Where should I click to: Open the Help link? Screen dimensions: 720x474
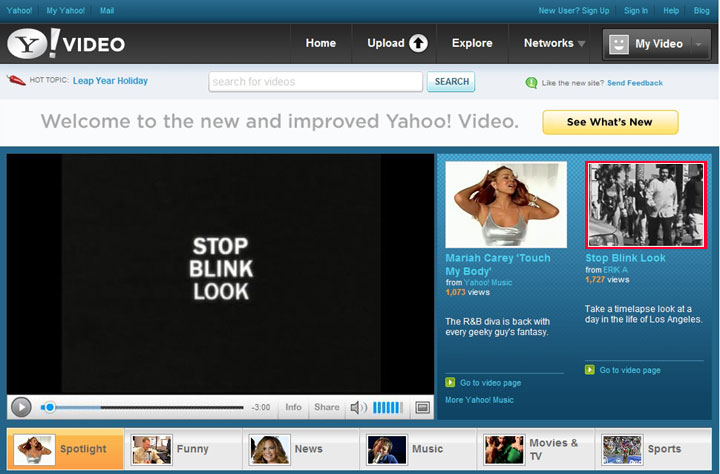click(x=671, y=11)
